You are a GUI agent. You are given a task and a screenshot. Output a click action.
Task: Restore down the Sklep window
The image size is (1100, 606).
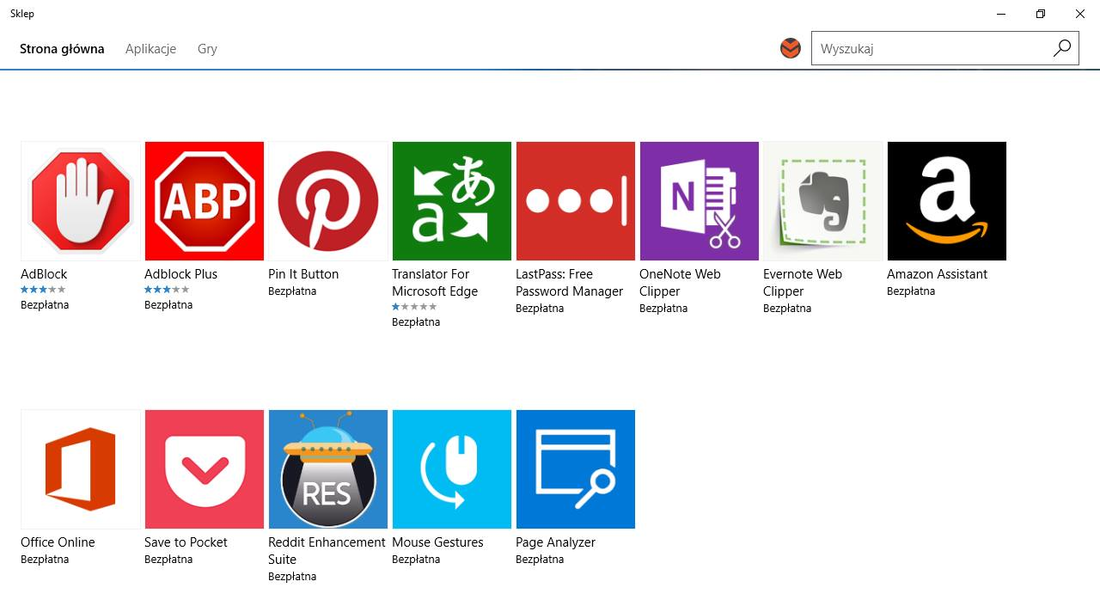click(x=1040, y=14)
